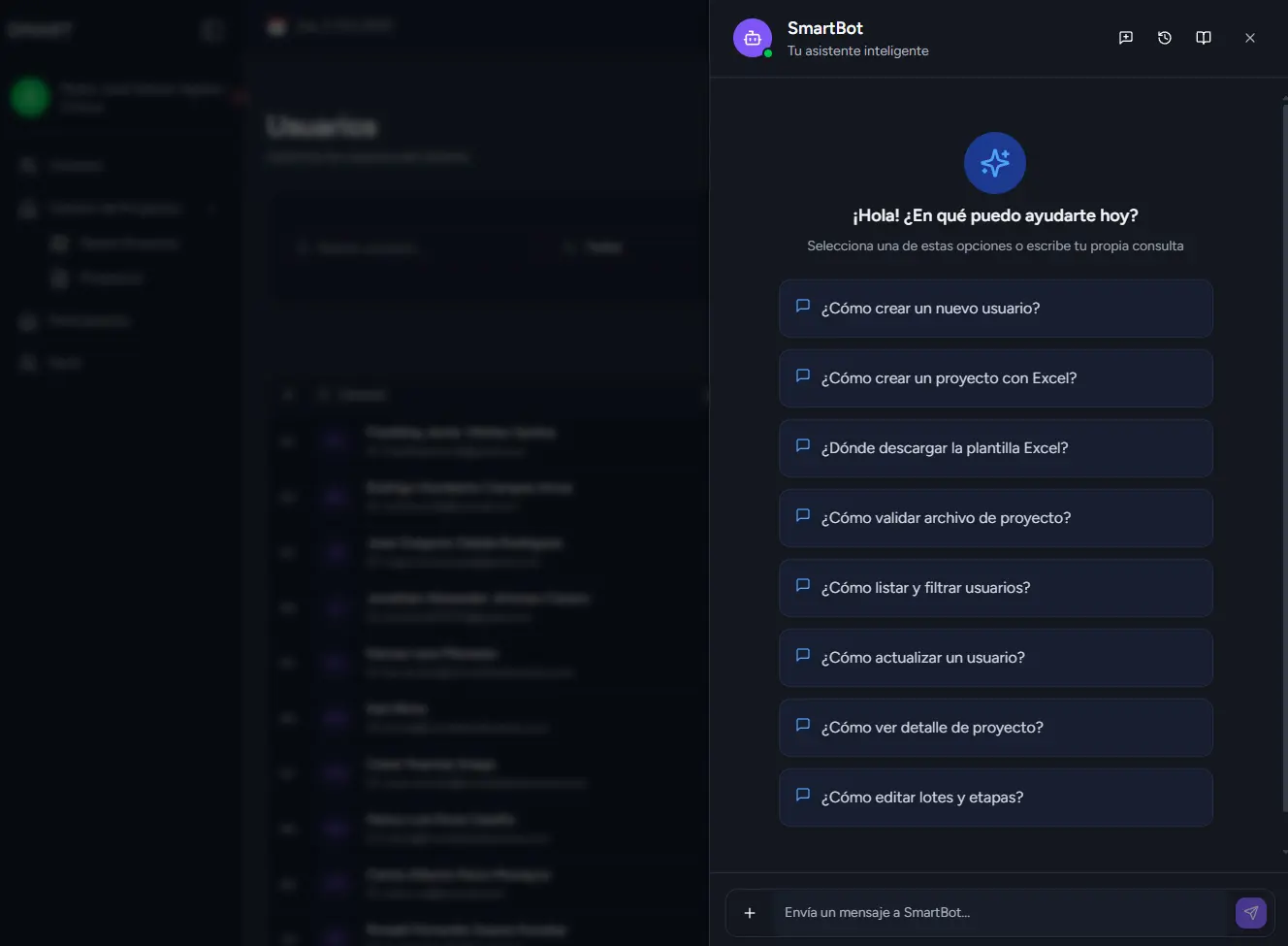Choose '¿Cómo actualizar un usuario?' suggestion
The image size is (1288, 946).
[996, 658]
